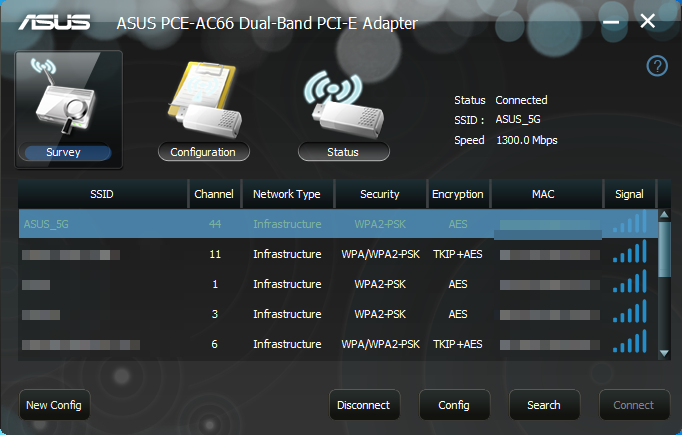The image size is (682, 435).
Task: Select the Survey tab label
Action: coord(64,152)
